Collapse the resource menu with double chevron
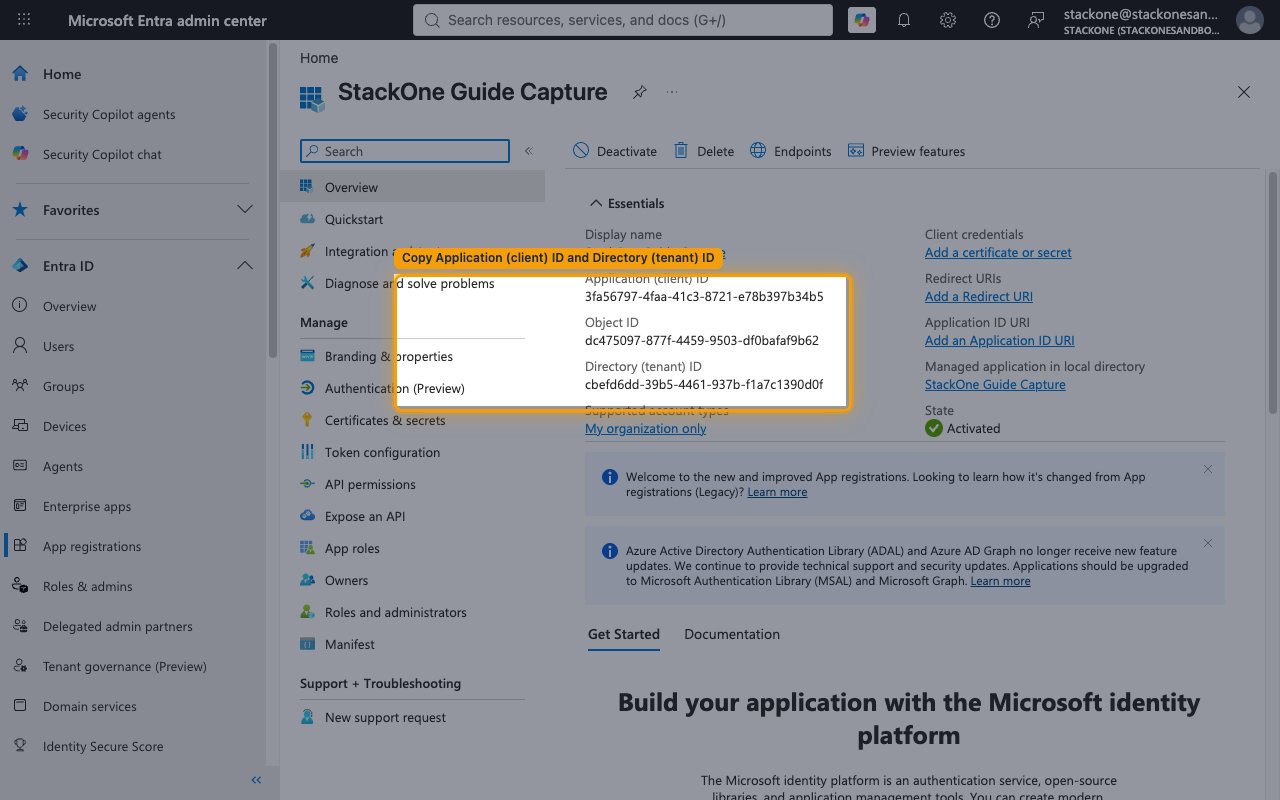This screenshot has width=1280, height=800. click(x=528, y=151)
